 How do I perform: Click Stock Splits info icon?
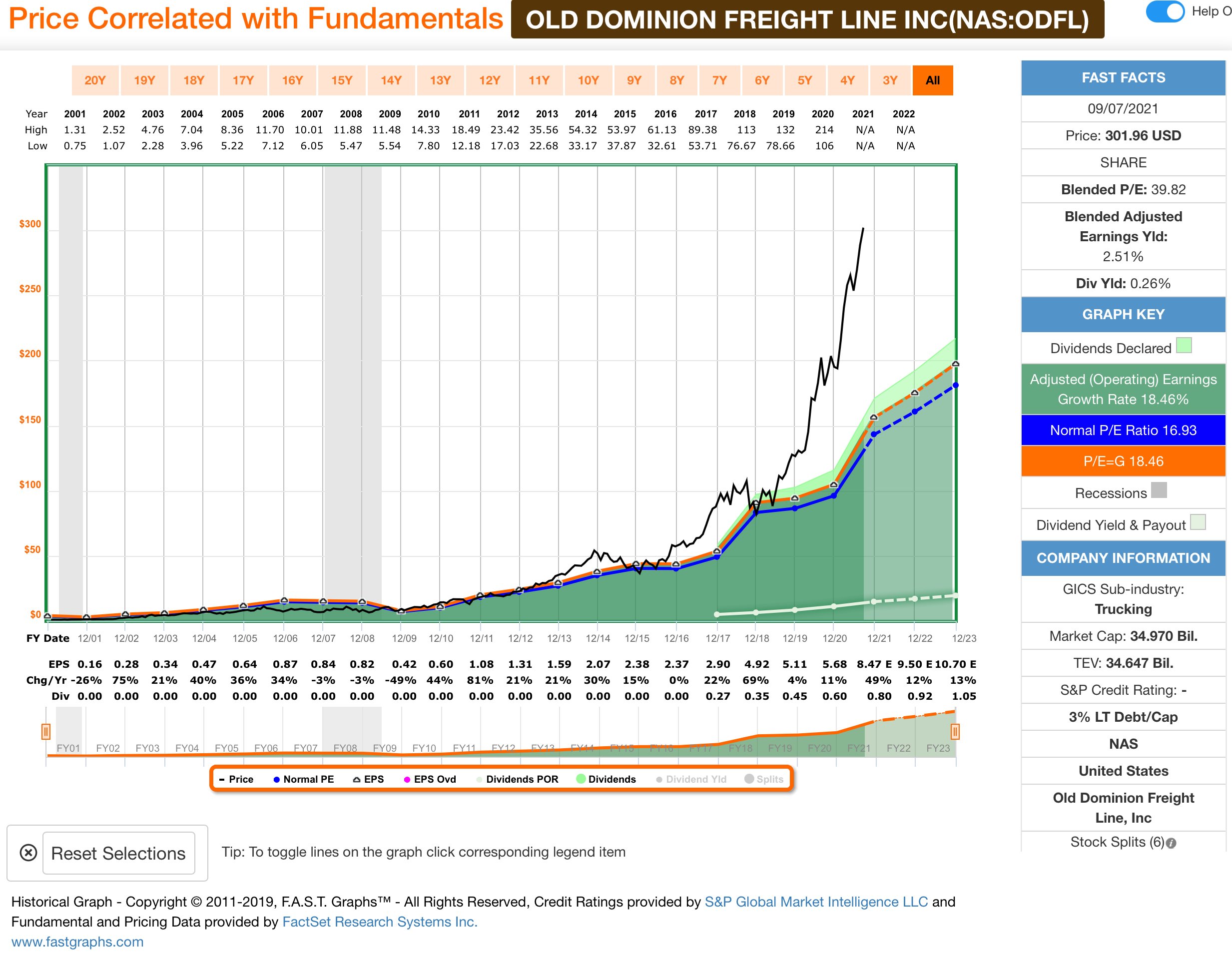click(1171, 843)
